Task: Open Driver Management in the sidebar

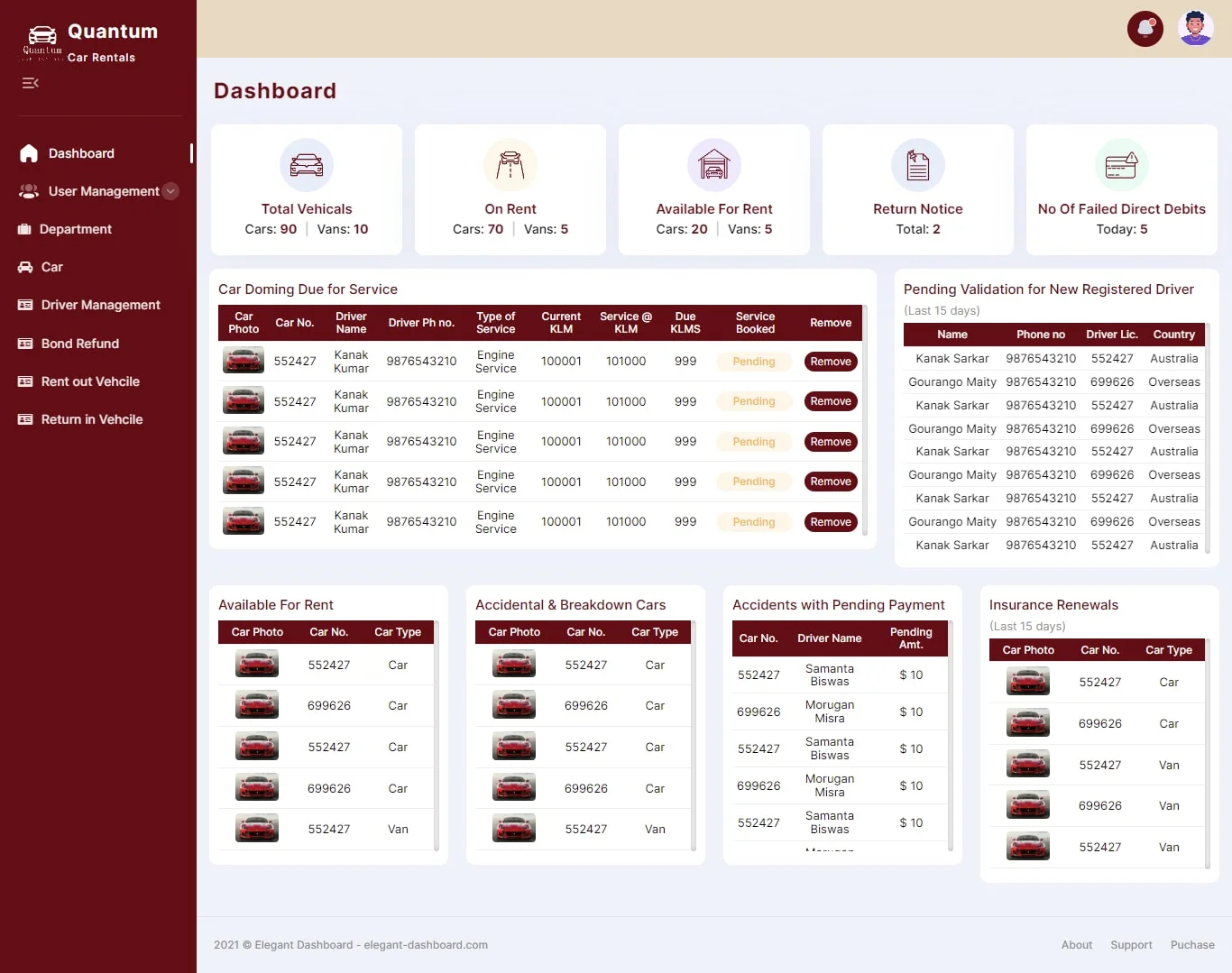Action: (100, 305)
